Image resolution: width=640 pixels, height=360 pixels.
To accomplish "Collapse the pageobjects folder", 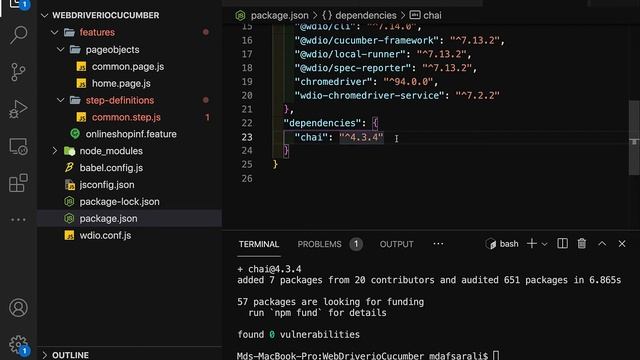I will [60, 49].
